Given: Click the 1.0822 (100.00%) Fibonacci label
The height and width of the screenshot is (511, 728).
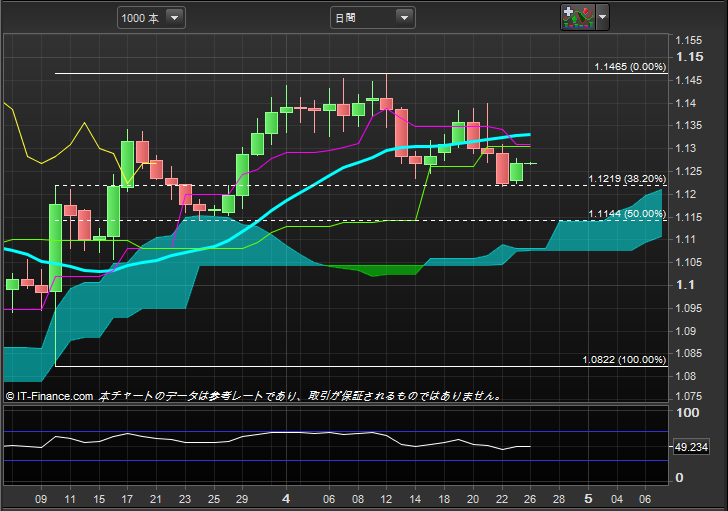Looking at the screenshot, I should point(624,360).
